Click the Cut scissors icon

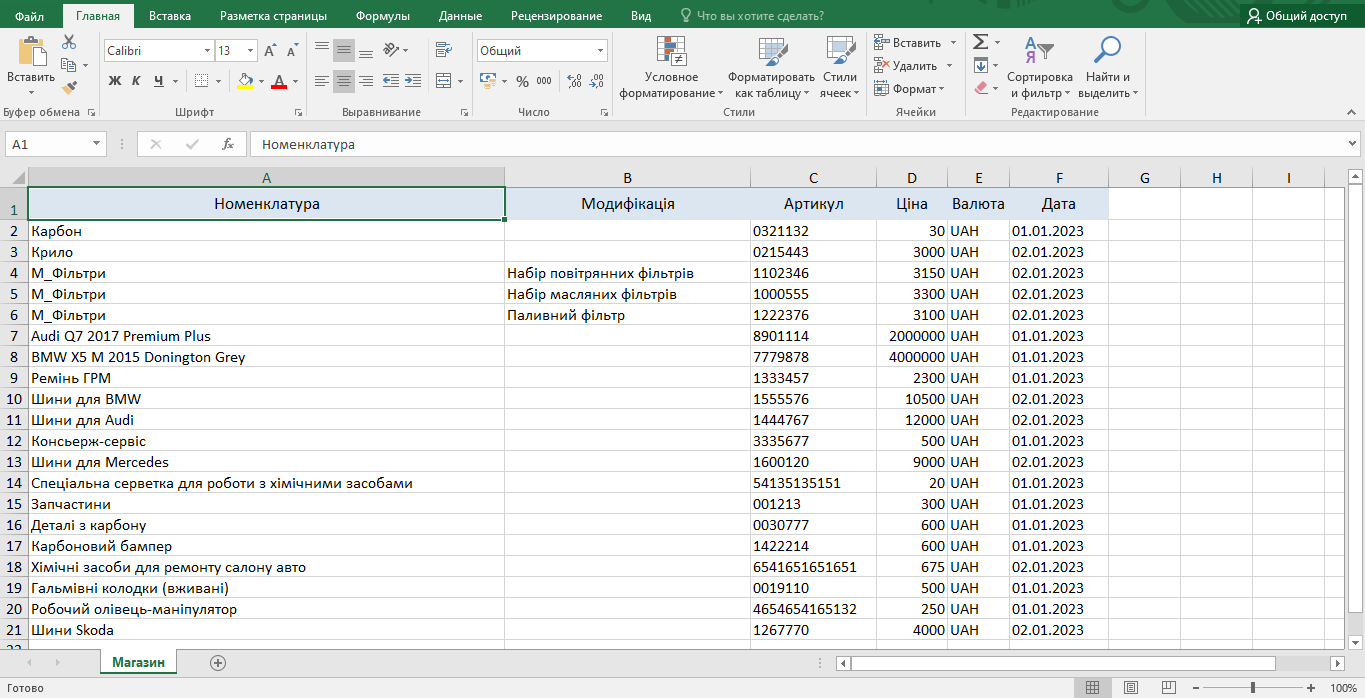69,42
